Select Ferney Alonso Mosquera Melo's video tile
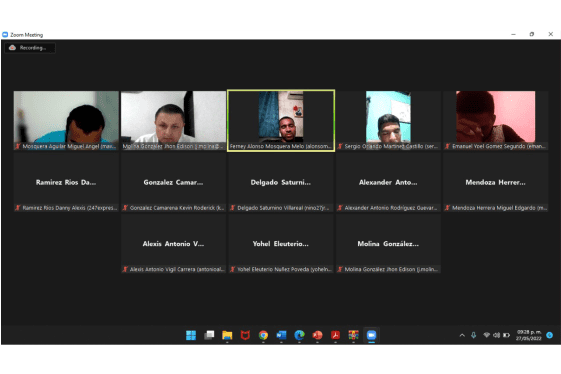The width and height of the screenshot is (561, 374). 281,121
